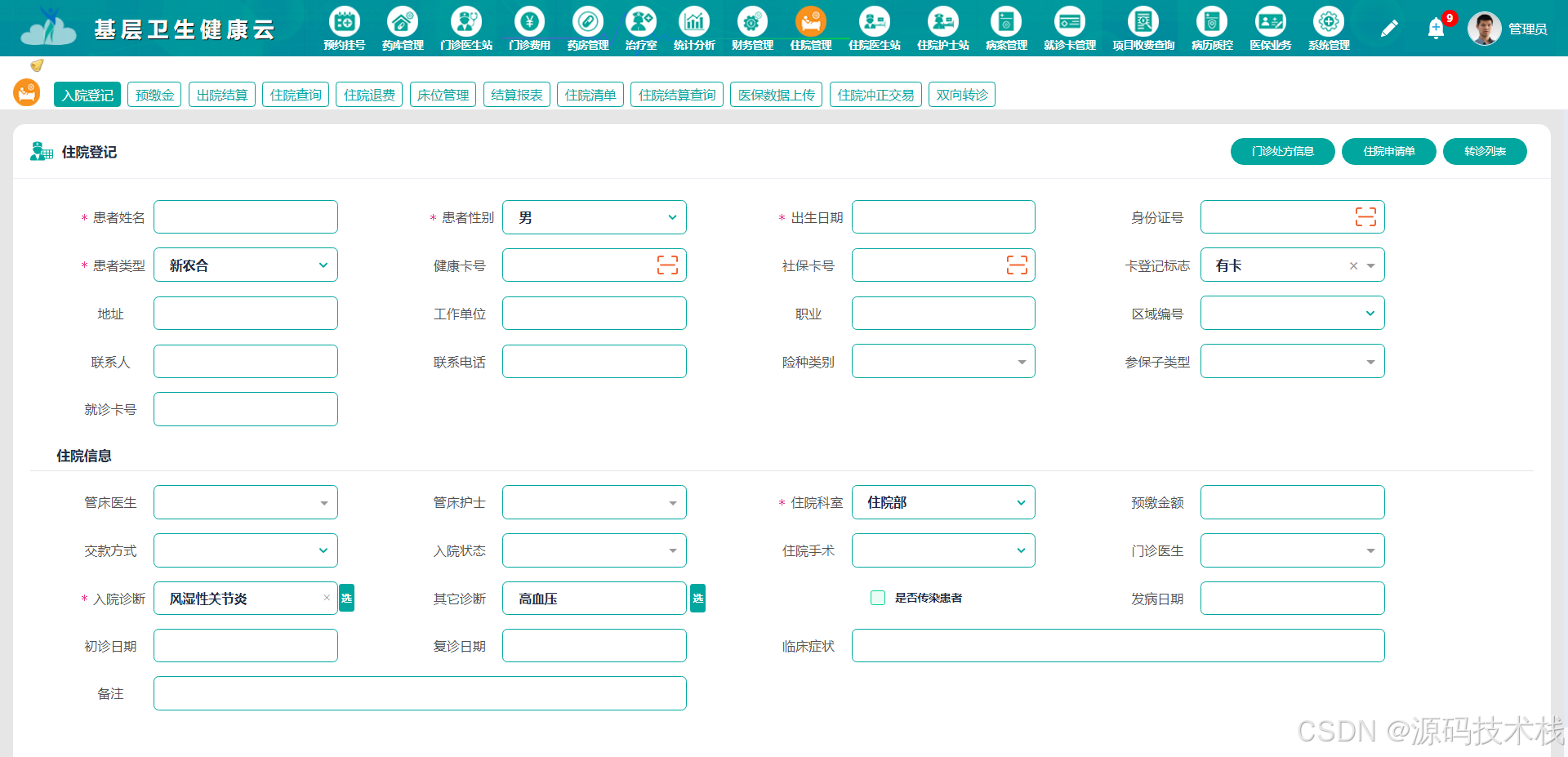Clear the 卡登记标志 value with the x
1568x757 pixels.
point(1353,265)
